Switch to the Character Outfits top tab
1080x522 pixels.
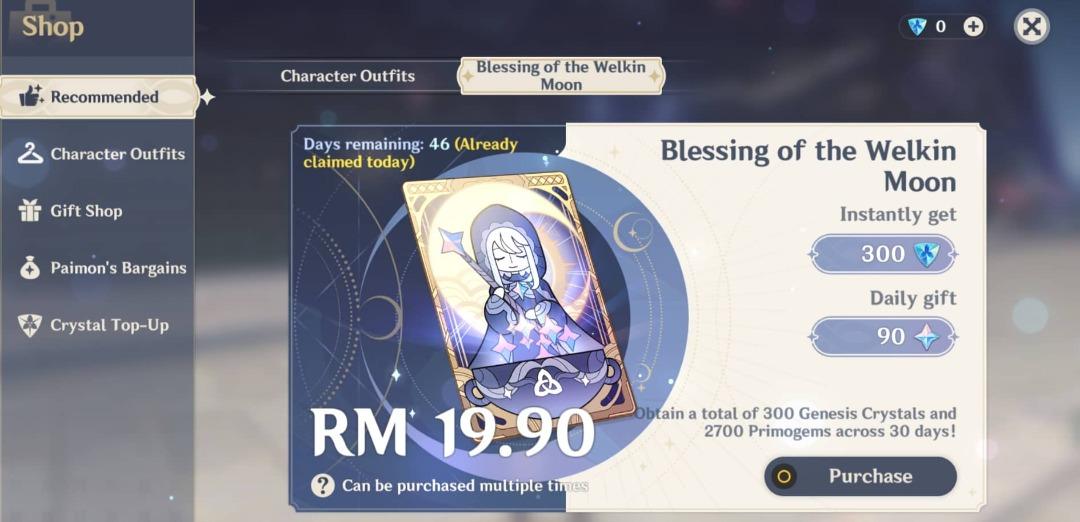347,76
